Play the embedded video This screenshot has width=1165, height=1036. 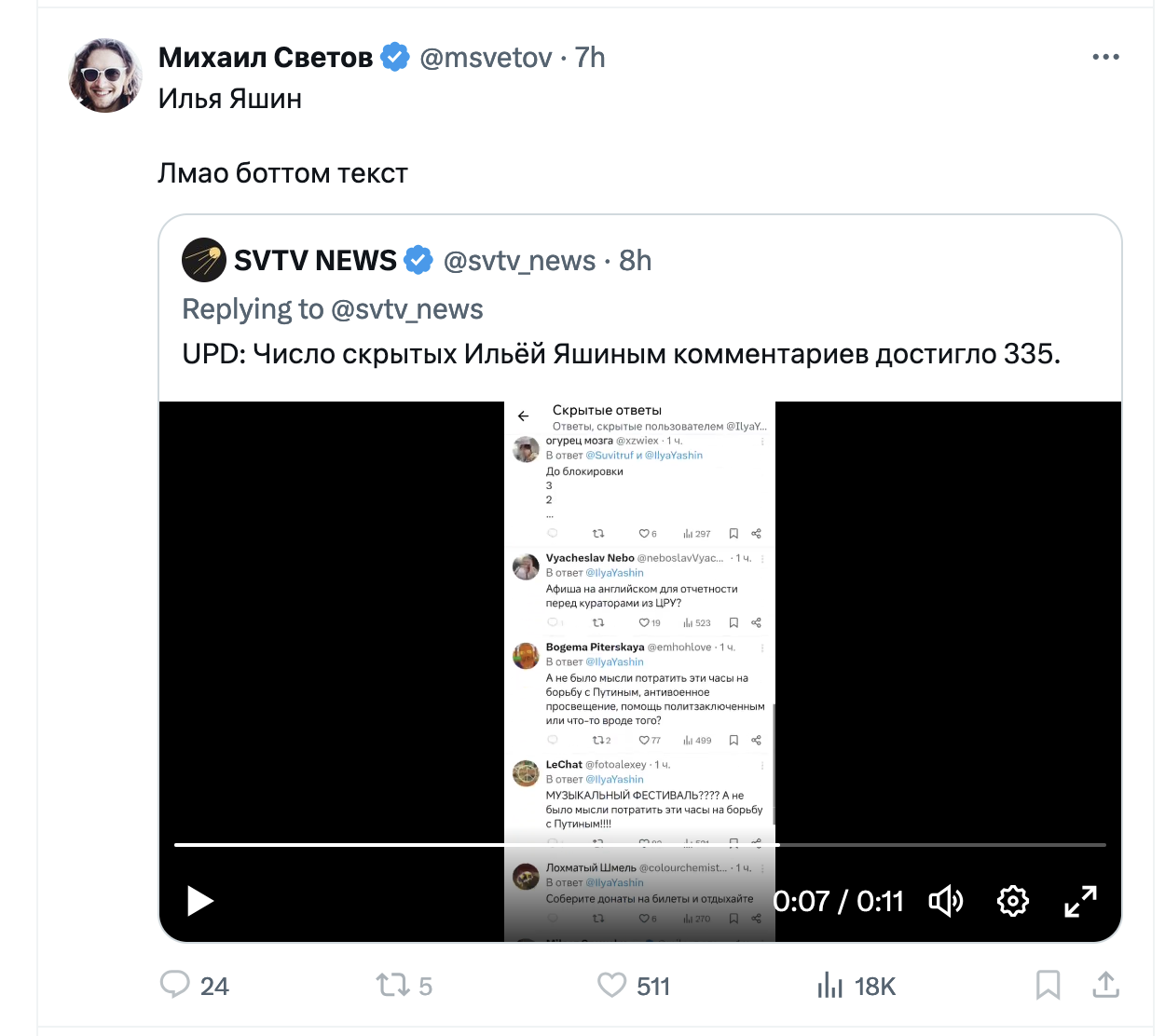tap(199, 901)
